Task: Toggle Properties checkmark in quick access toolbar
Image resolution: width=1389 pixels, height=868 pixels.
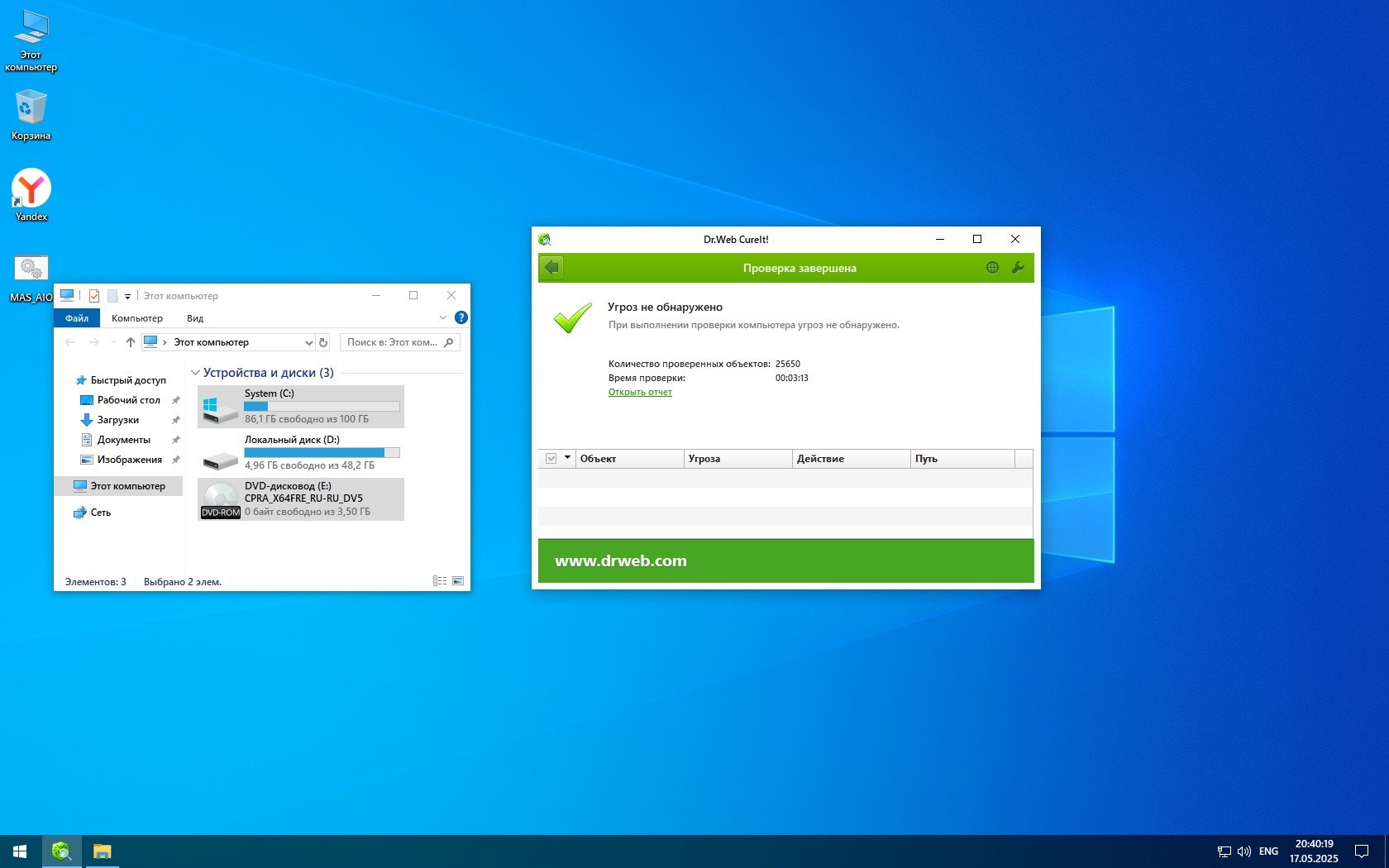Action: (94, 296)
